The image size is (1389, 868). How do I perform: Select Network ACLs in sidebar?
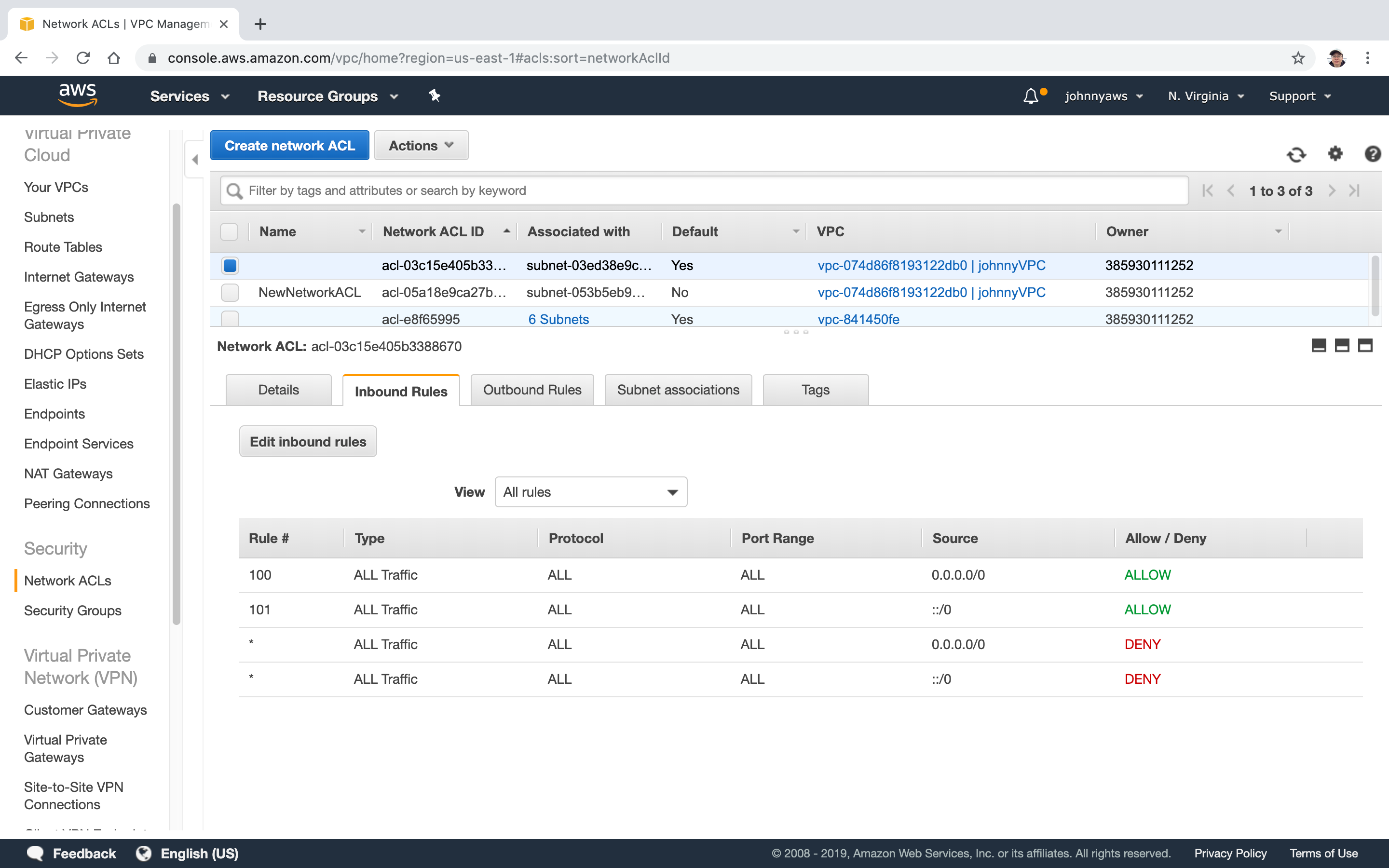pyautogui.click(x=68, y=581)
